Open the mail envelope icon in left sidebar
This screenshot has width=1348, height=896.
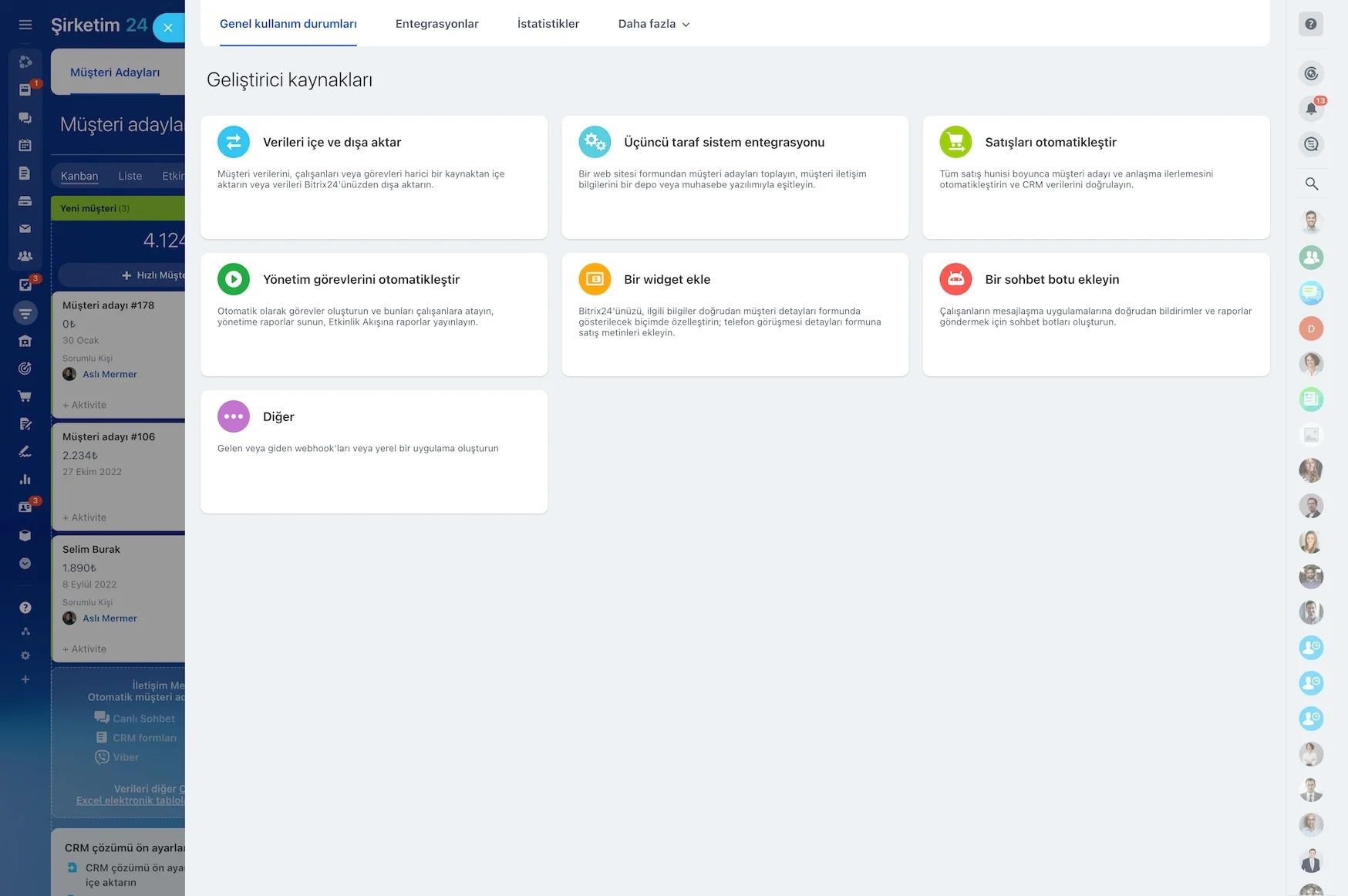pos(25,229)
